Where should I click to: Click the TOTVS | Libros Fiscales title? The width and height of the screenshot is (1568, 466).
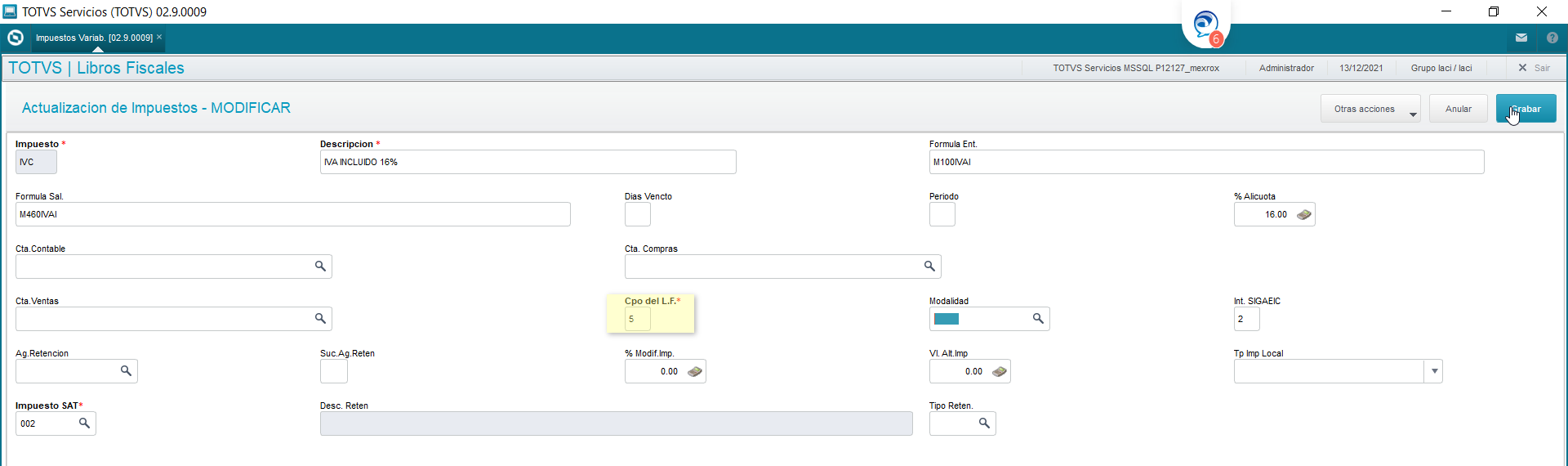pyautogui.click(x=96, y=68)
